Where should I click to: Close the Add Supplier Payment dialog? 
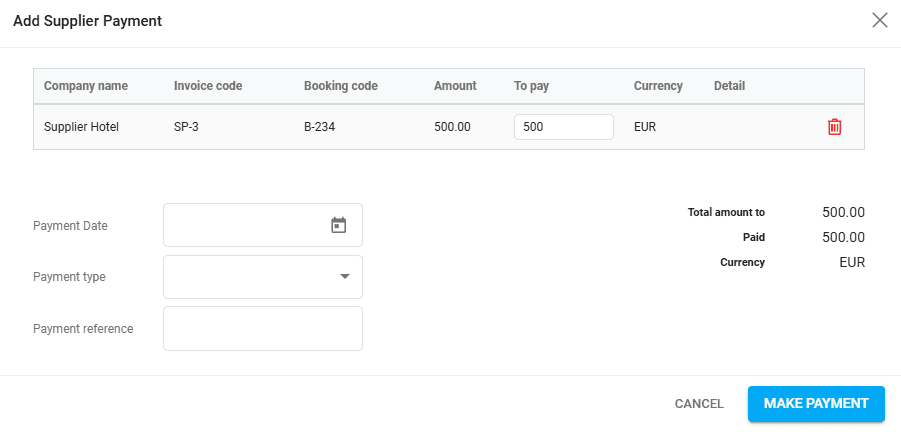tap(880, 20)
